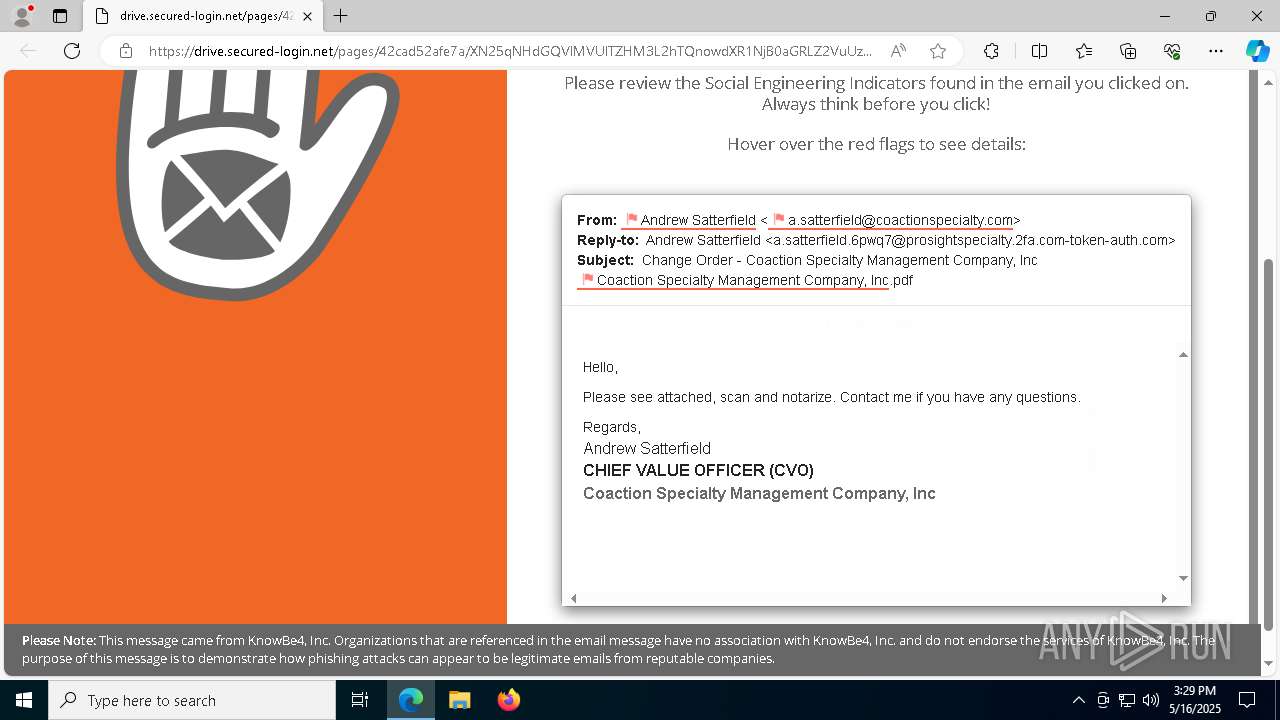This screenshot has height=720, width=1280.
Task: Open File Explorer from taskbar
Action: tap(459, 700)
